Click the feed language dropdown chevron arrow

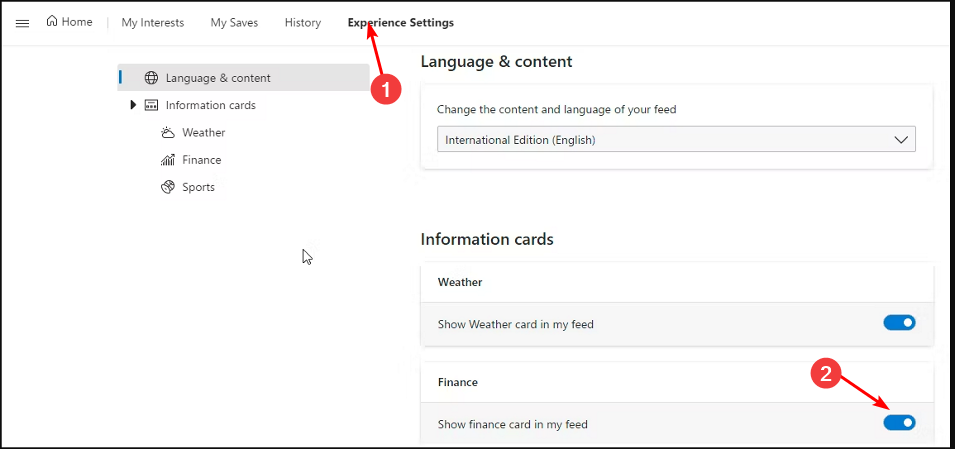click(x=901, y=140)
